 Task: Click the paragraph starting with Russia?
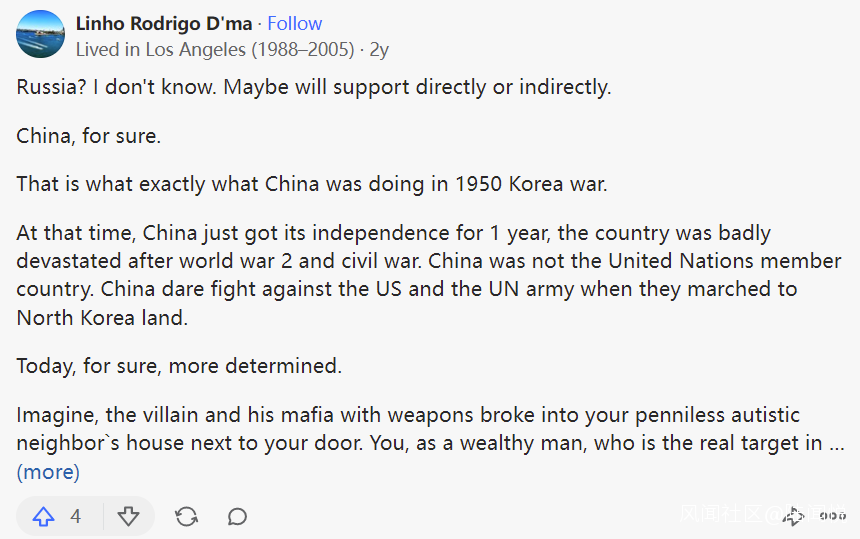[313, 87]
